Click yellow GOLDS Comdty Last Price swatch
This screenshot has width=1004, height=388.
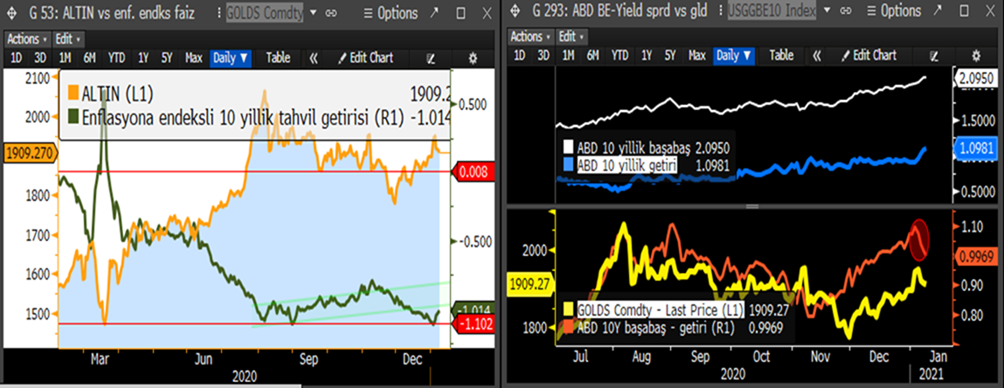click(569, 311)
